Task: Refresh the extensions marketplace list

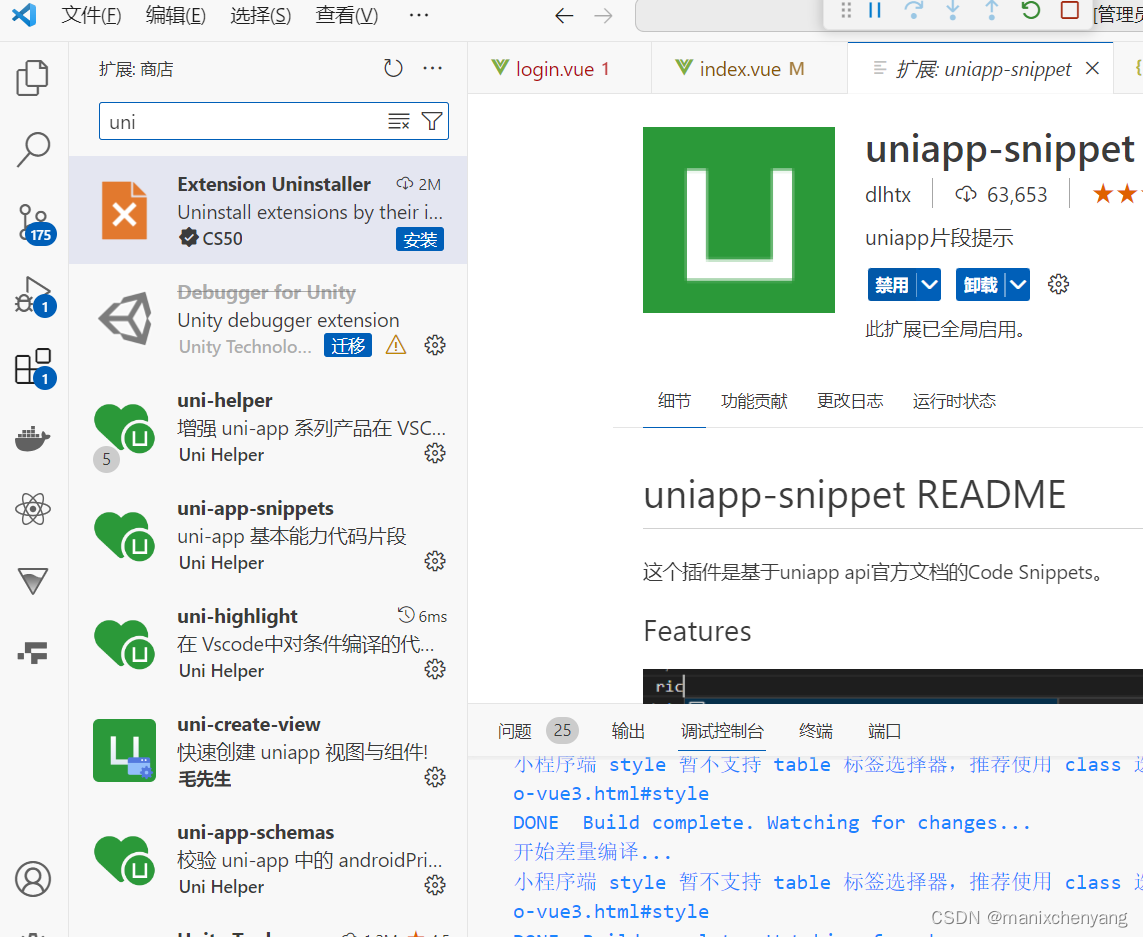Action: point(394,69)
